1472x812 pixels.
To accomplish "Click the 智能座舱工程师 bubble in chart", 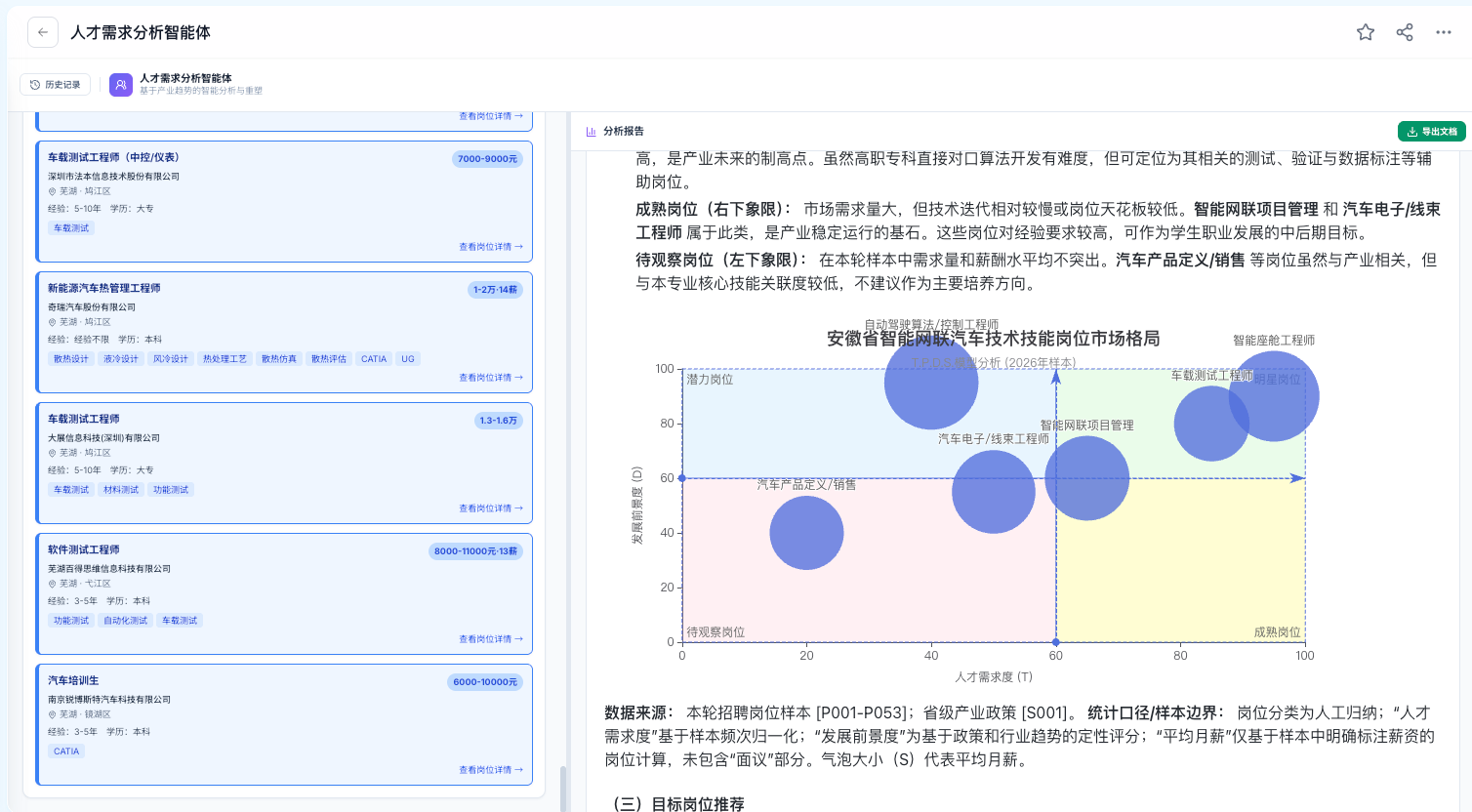I will click(1274, 396).
